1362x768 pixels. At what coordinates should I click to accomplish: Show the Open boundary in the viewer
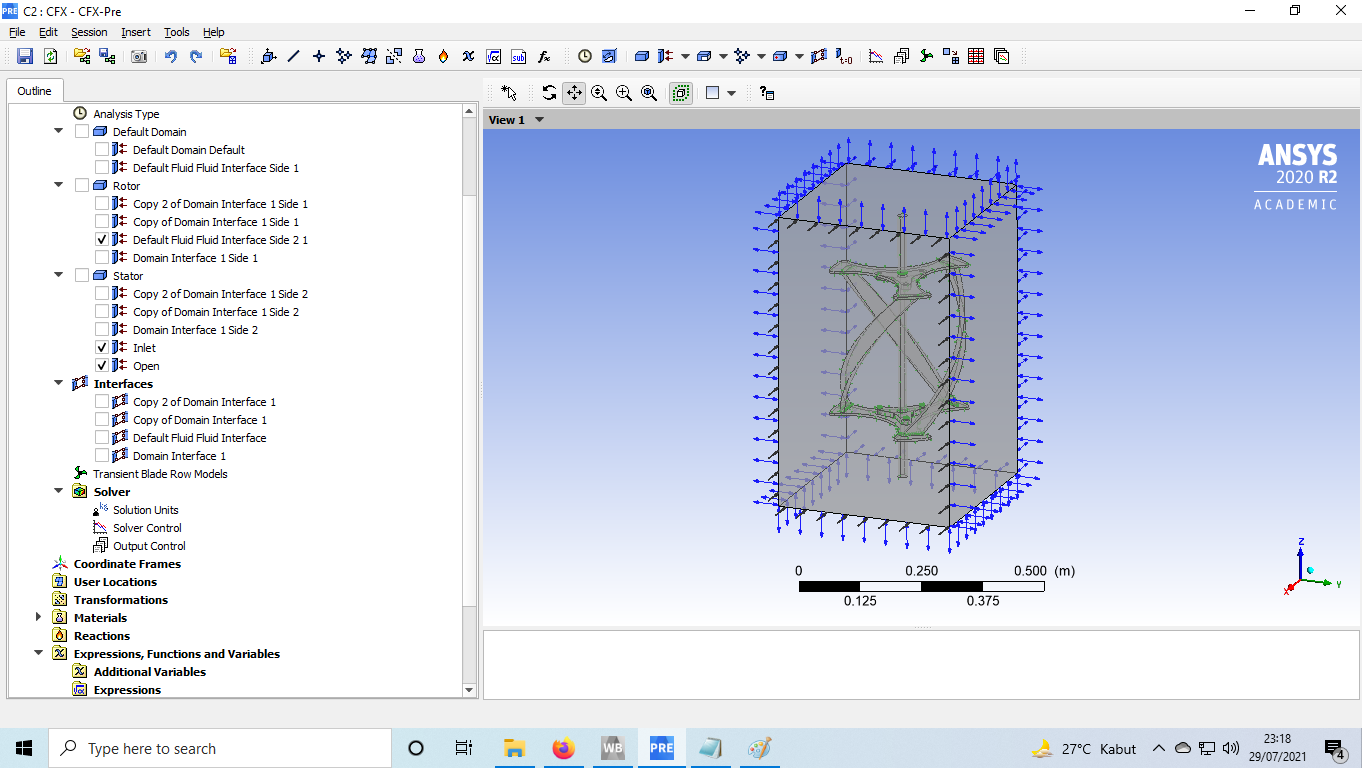(102, 365)
